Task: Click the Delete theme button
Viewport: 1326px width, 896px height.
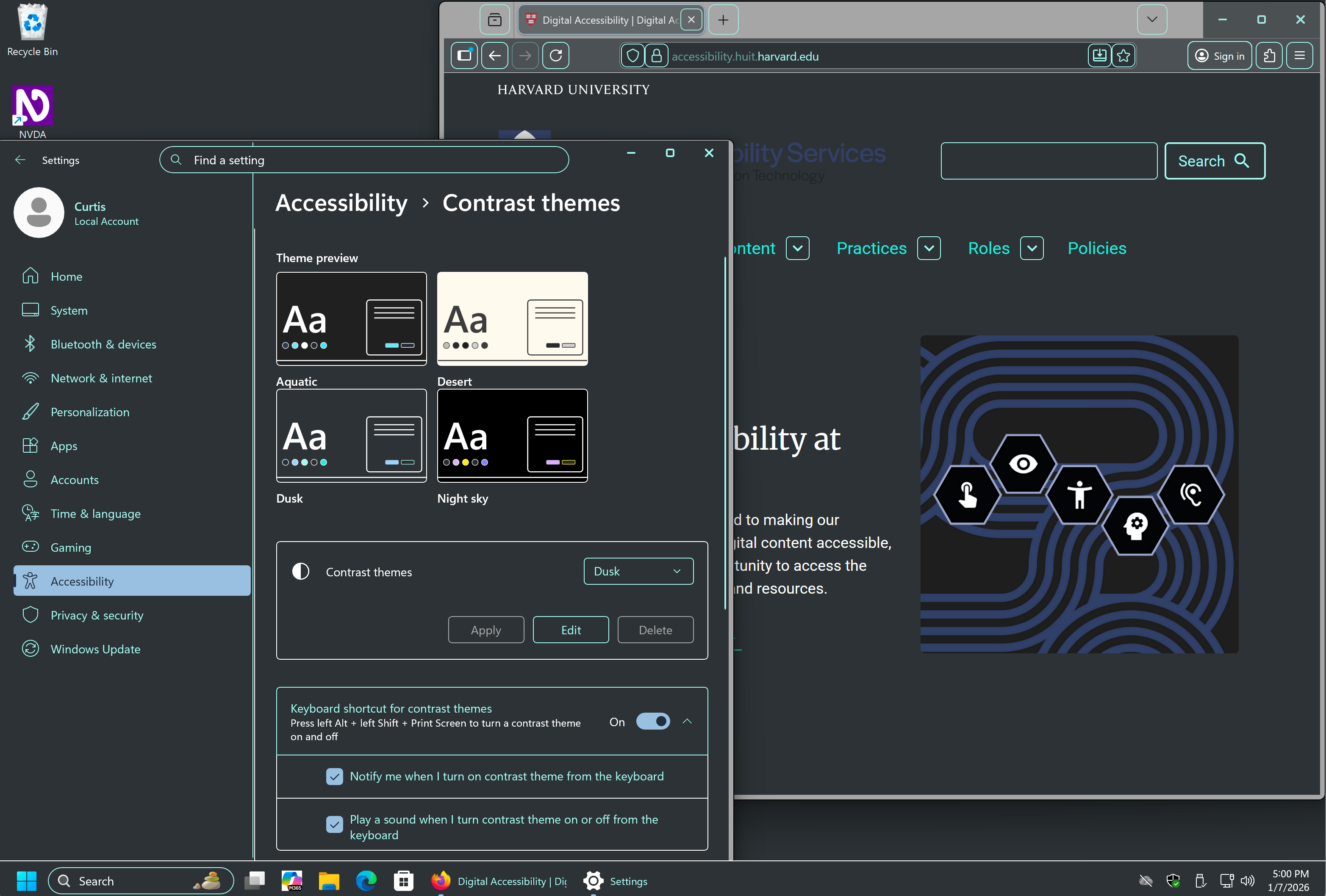Action: pos(655,630)
